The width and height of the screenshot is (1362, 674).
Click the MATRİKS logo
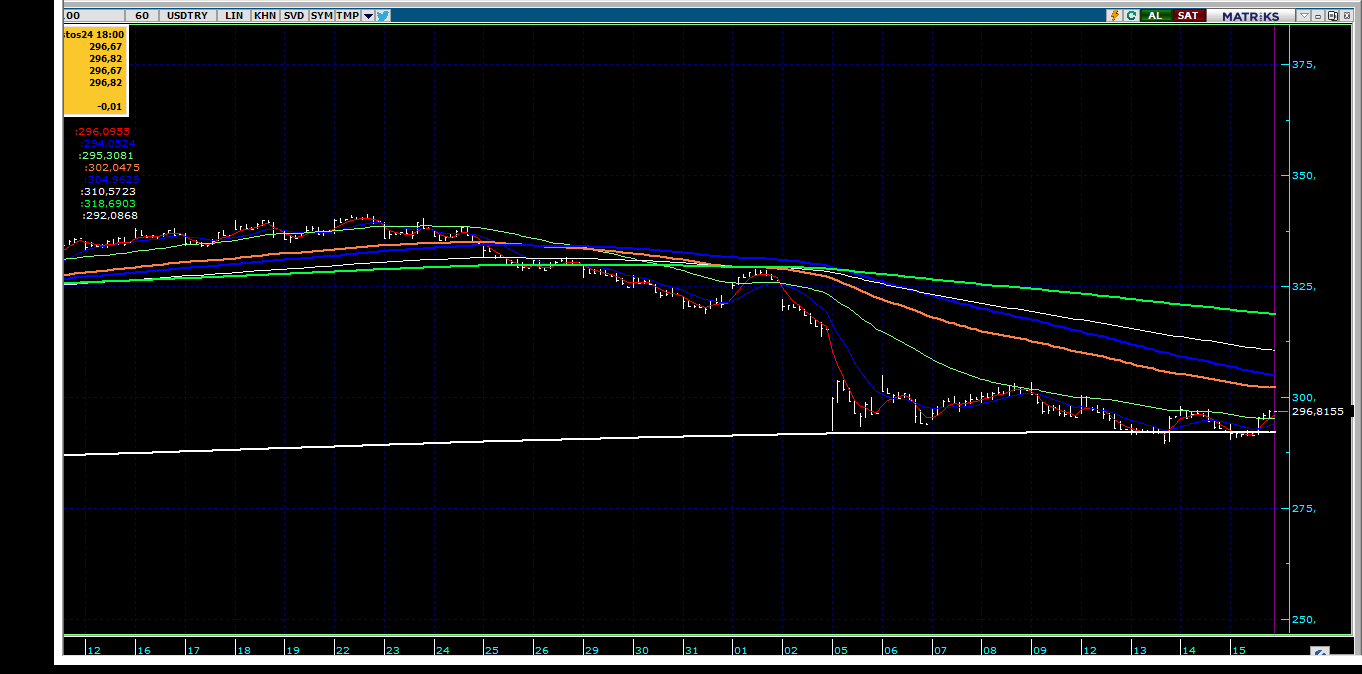[x=1251, y=16]
